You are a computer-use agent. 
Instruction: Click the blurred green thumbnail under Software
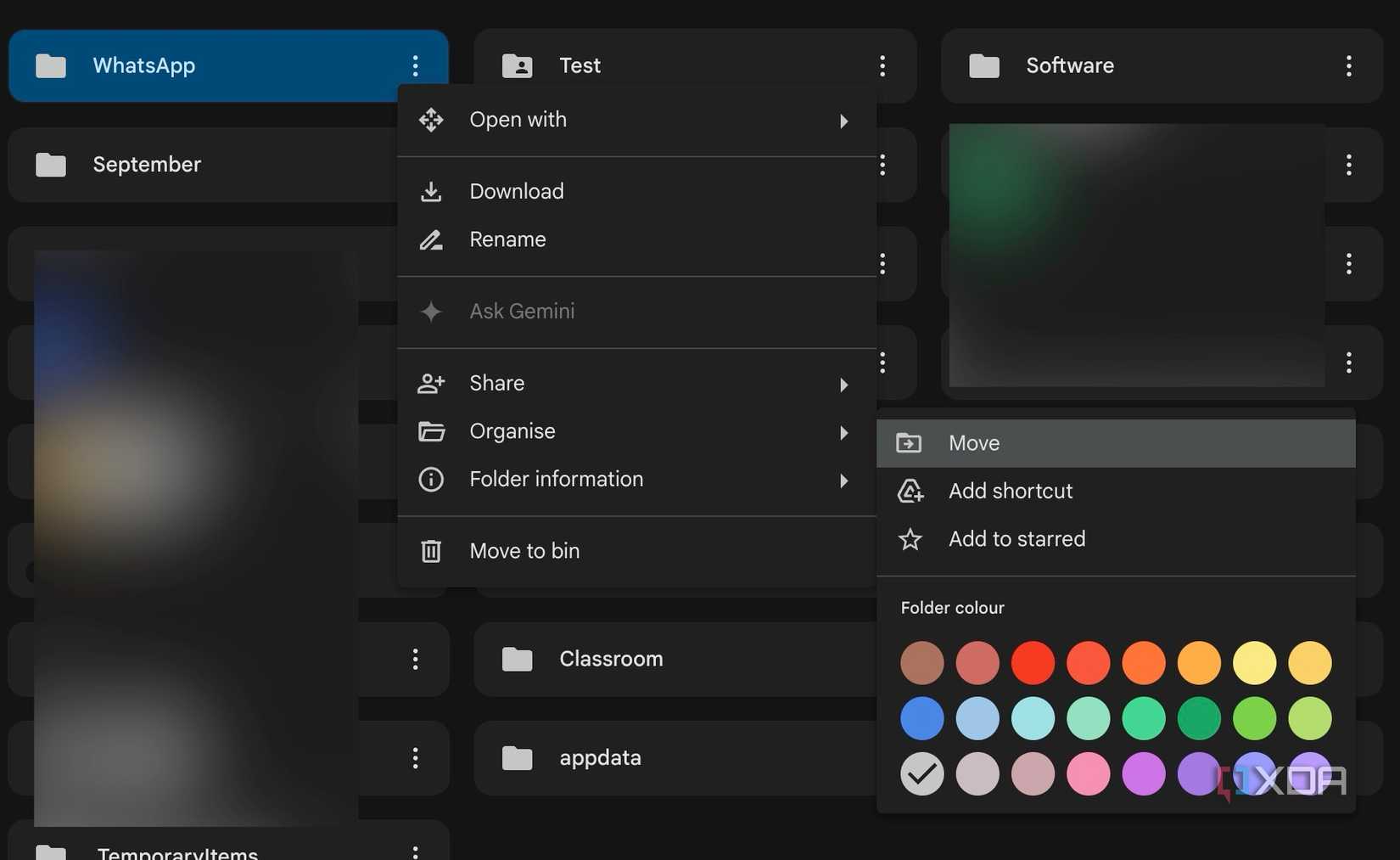tap(1137, 255)
